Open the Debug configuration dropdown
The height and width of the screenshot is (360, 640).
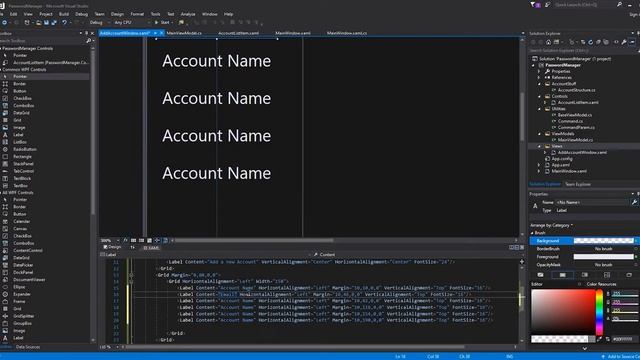point(99,23)
